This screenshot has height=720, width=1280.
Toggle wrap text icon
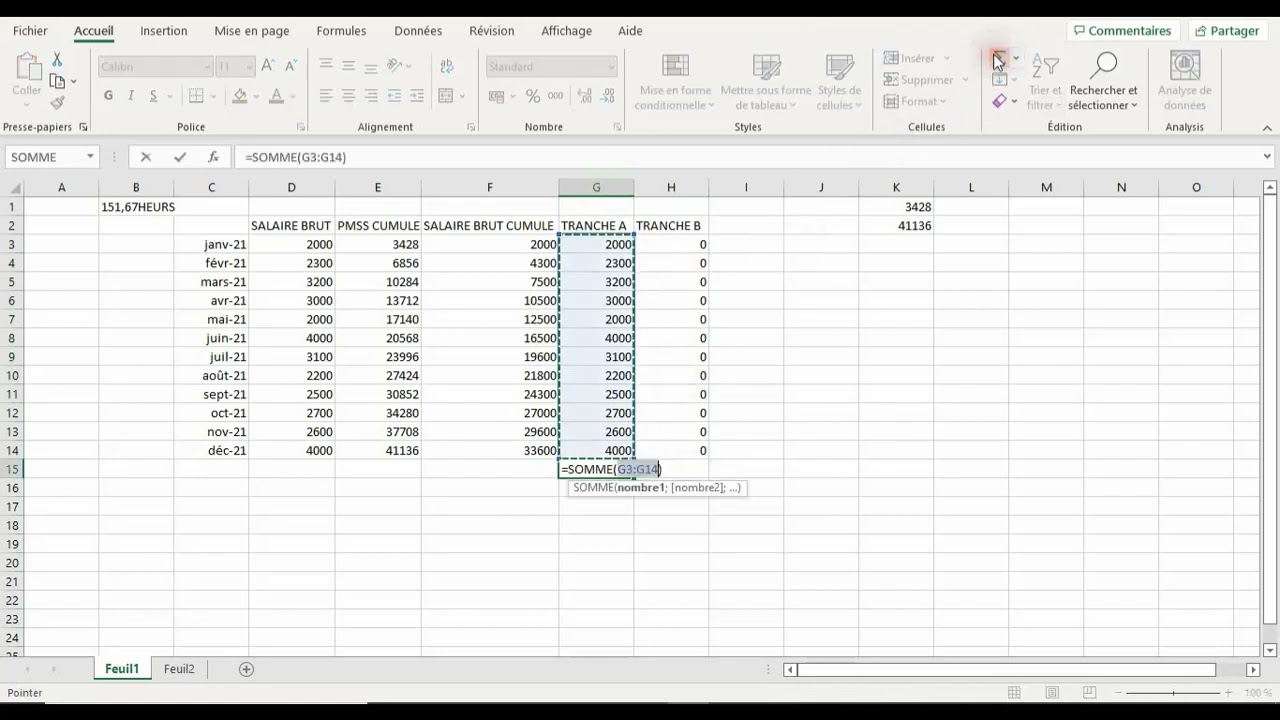point(446,66)
